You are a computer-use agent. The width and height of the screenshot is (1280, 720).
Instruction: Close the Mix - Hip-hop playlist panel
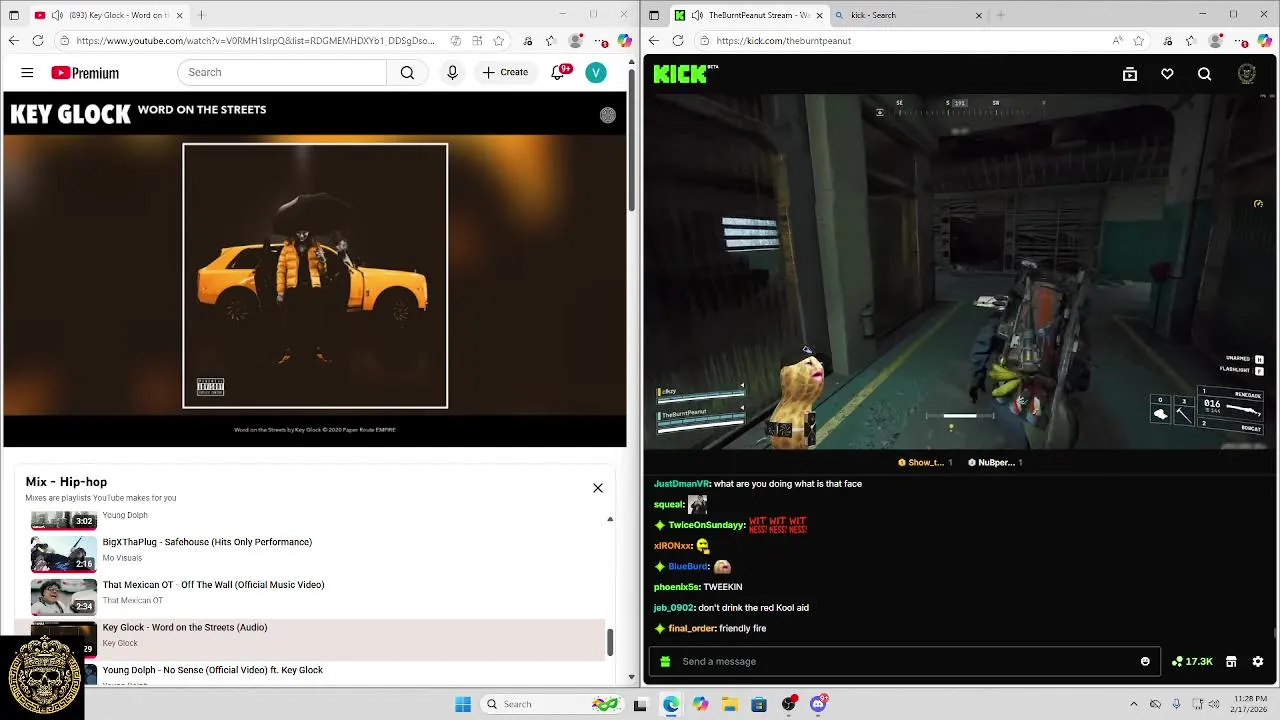click(598, 488)
